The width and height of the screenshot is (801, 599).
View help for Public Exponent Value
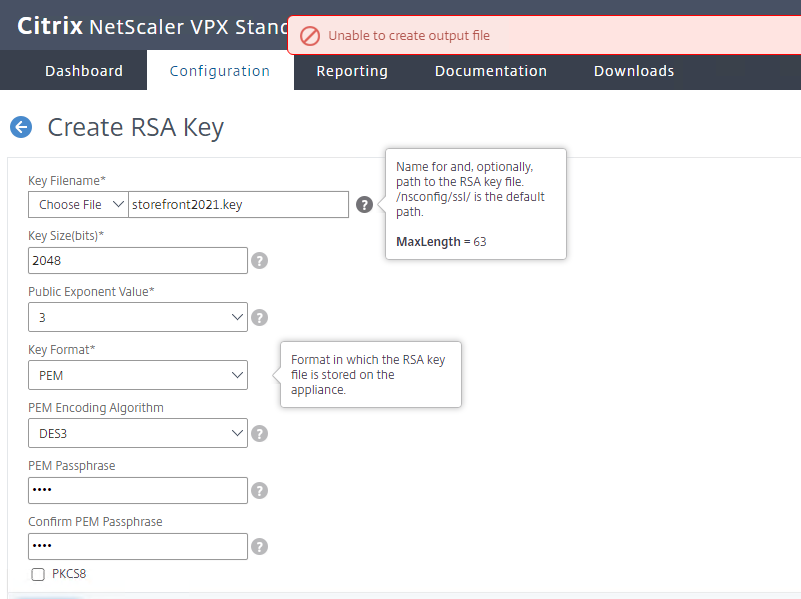259,317
